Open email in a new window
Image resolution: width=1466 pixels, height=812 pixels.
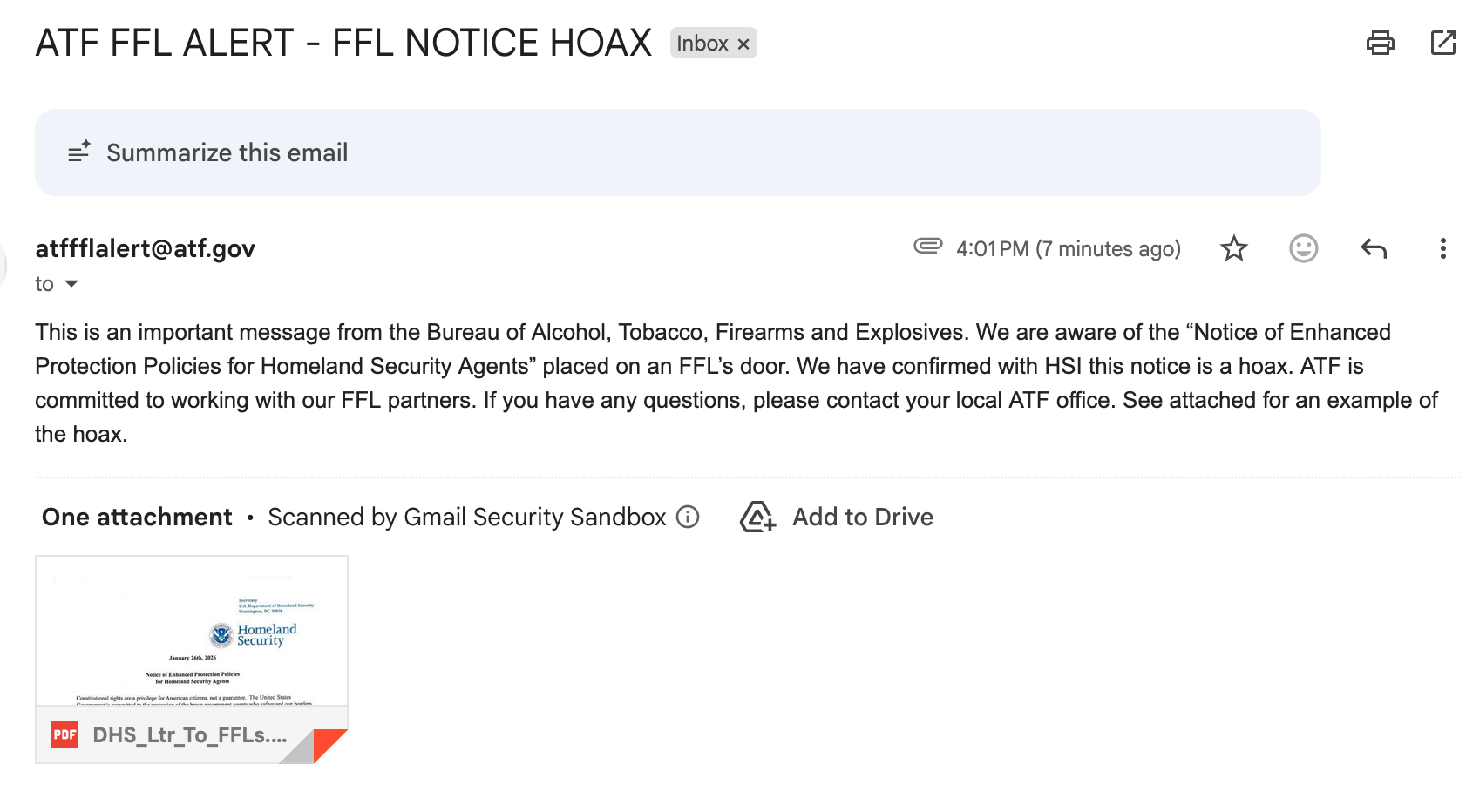pyautogui.click(x=1442, y=43)
